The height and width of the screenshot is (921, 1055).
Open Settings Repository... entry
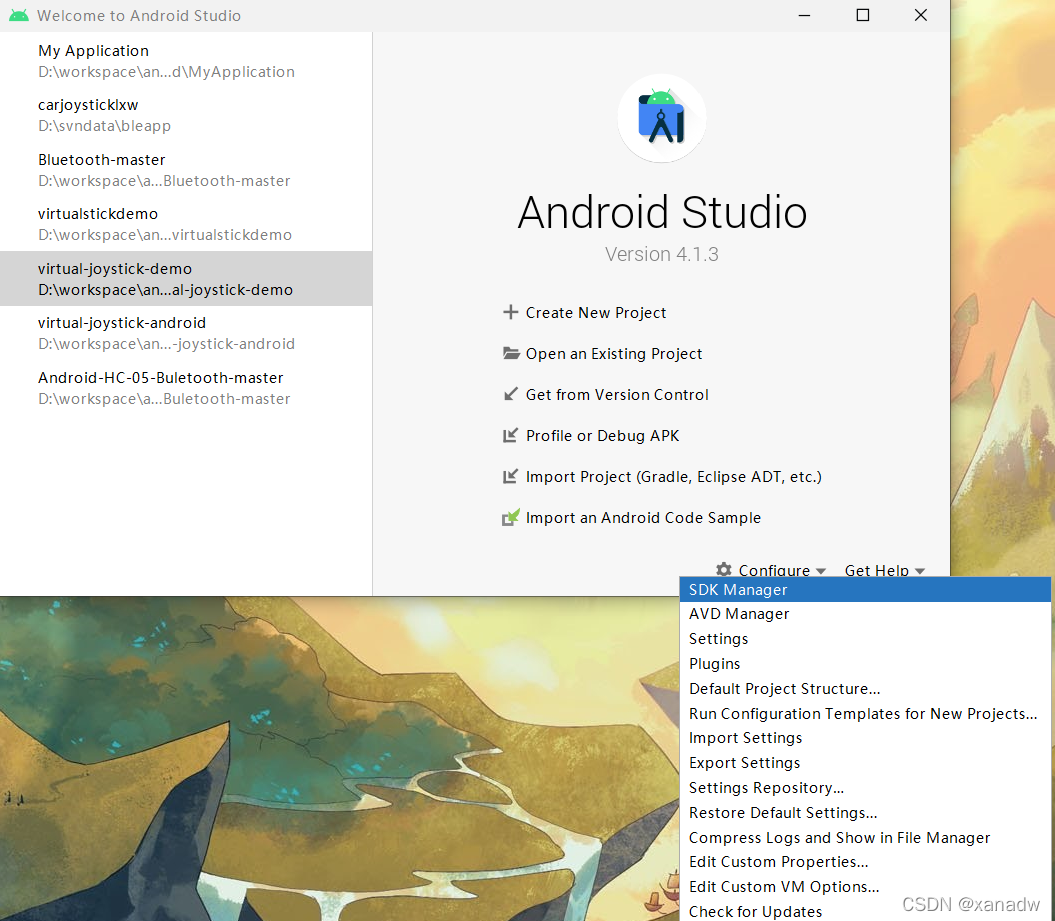pos(865,788)
